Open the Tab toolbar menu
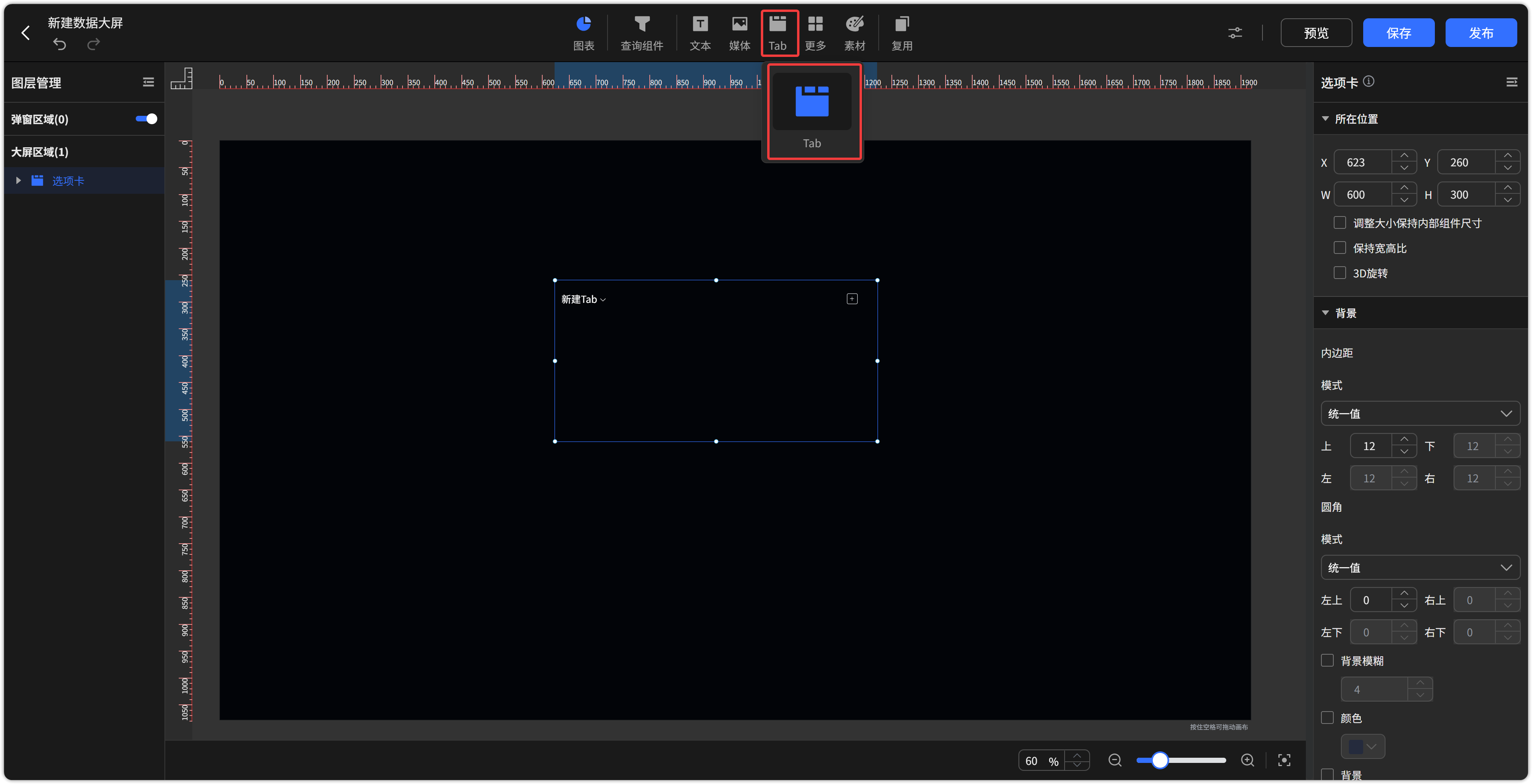Image resolution: width=1532 pixels, height=784 pixels. coord(777,33)
